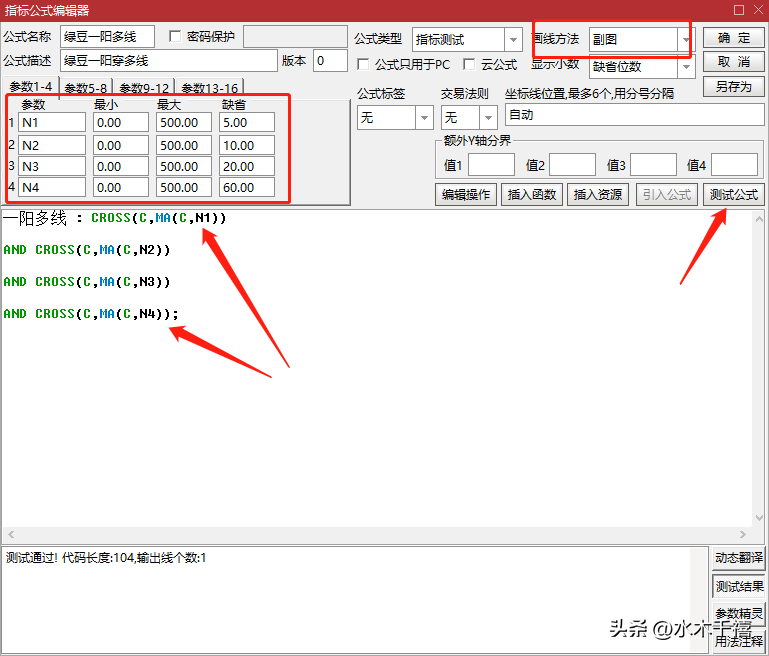Click the 版本 number field
This screenshot has height=656, width=769.
coord(330,61)
